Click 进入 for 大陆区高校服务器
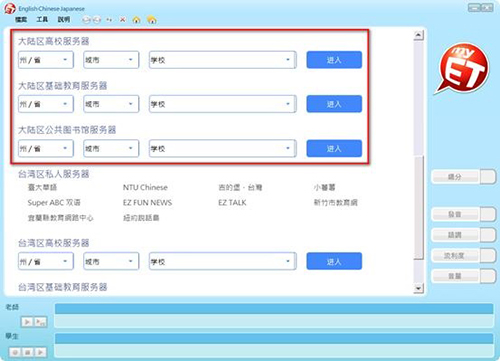This screenshot has height=361, width=500. pyautogui.click(x=334, y=60)
